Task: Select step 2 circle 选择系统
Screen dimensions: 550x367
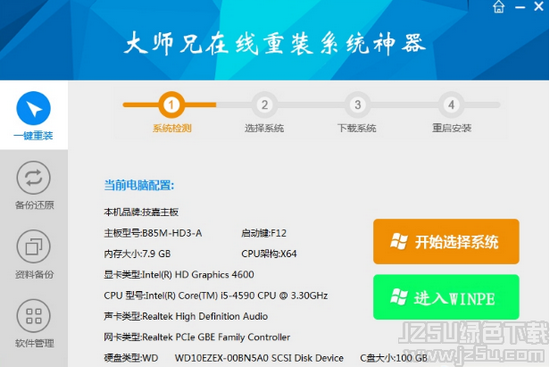Action: click(264, 105)
